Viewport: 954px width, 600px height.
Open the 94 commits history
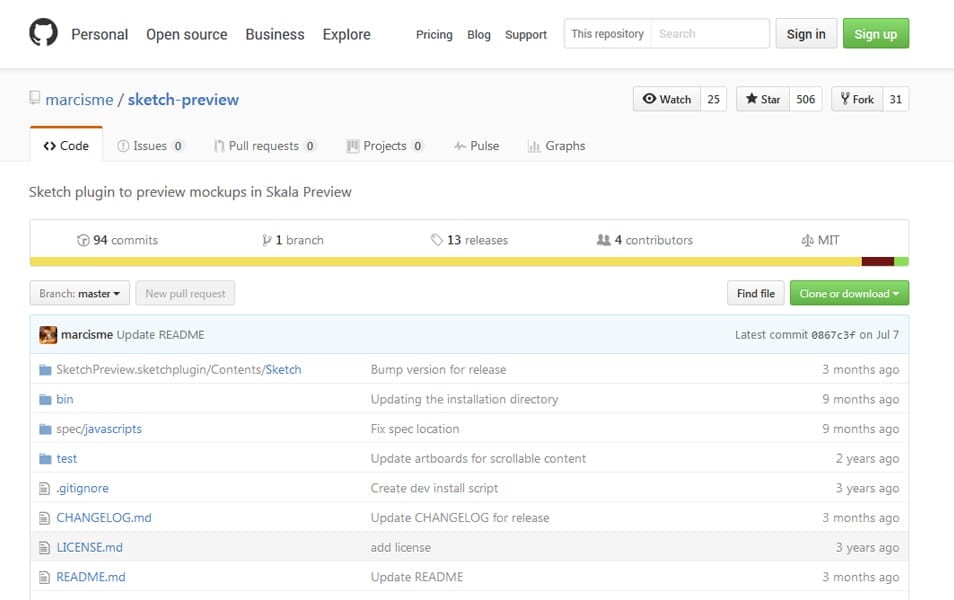[117, 240]
